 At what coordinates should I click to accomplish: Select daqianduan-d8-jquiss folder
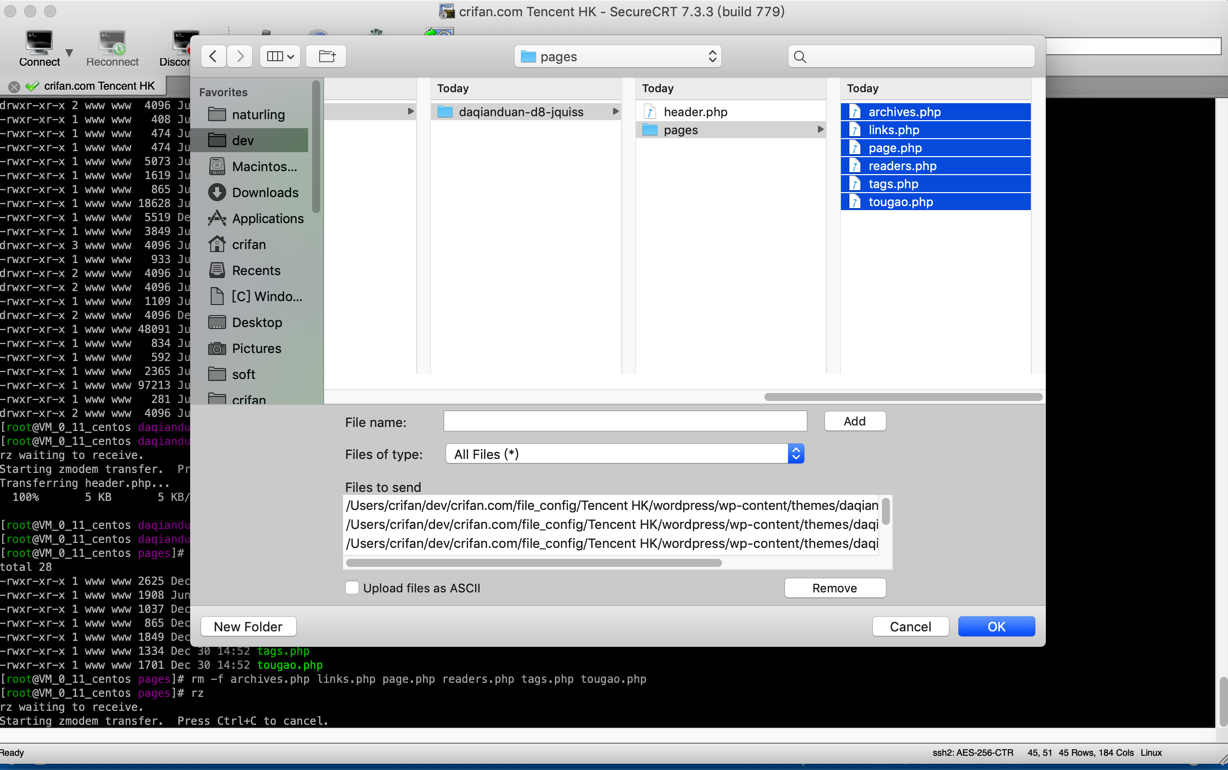pos(526,112)
